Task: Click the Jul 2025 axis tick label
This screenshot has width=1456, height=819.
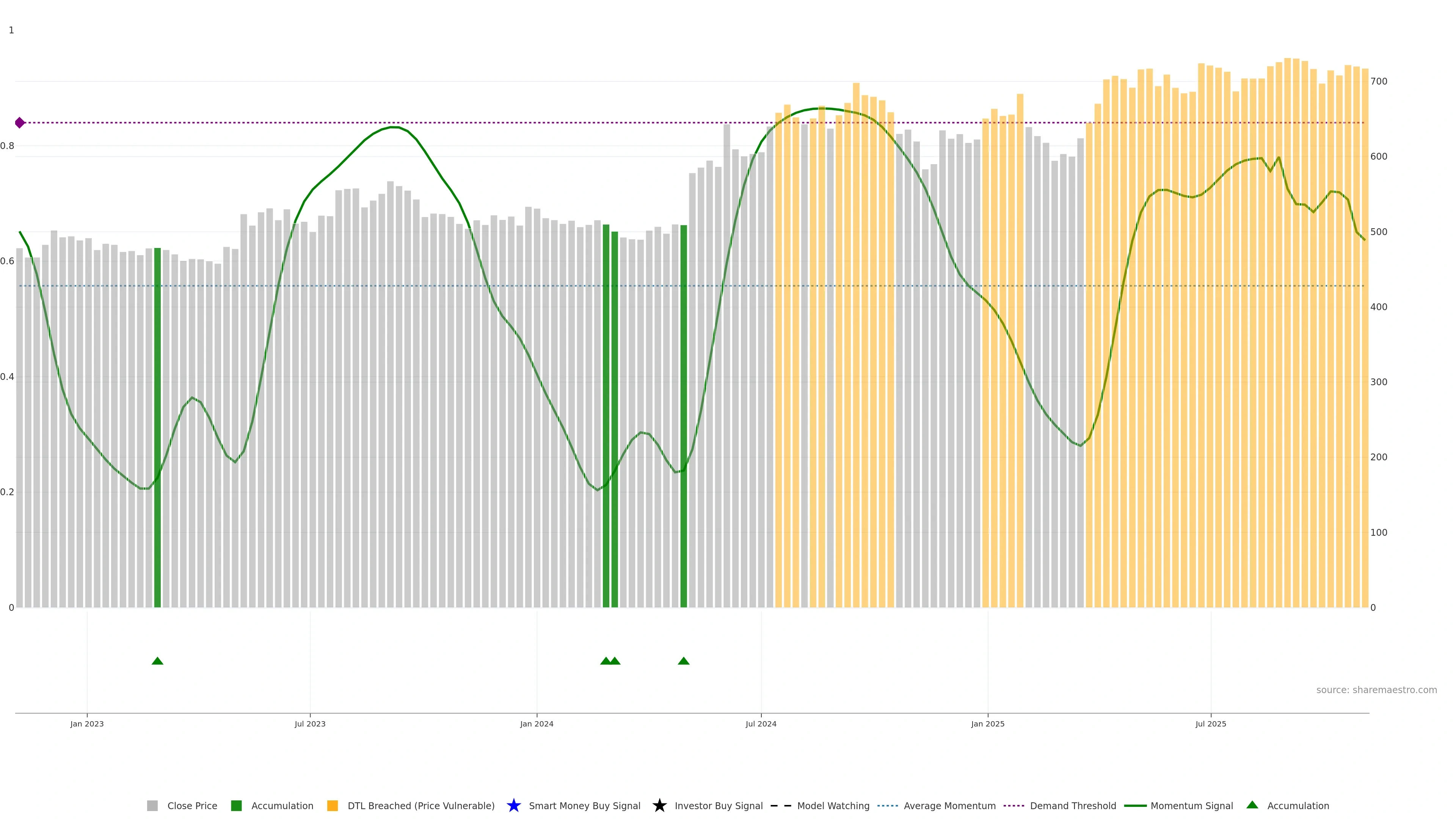Action: [x=1211, y=723]
